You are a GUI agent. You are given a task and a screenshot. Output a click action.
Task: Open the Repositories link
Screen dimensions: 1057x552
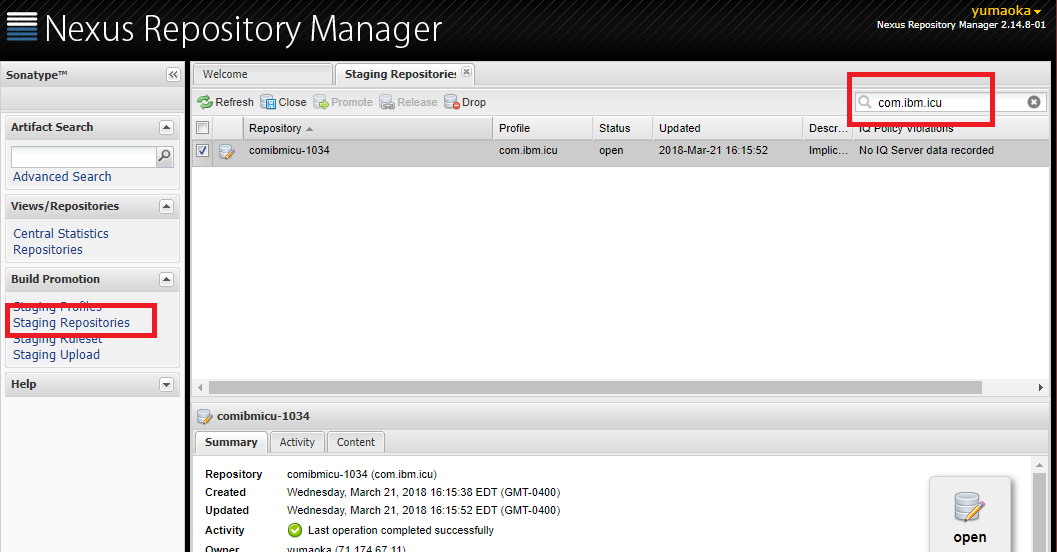tap(48, 249)
